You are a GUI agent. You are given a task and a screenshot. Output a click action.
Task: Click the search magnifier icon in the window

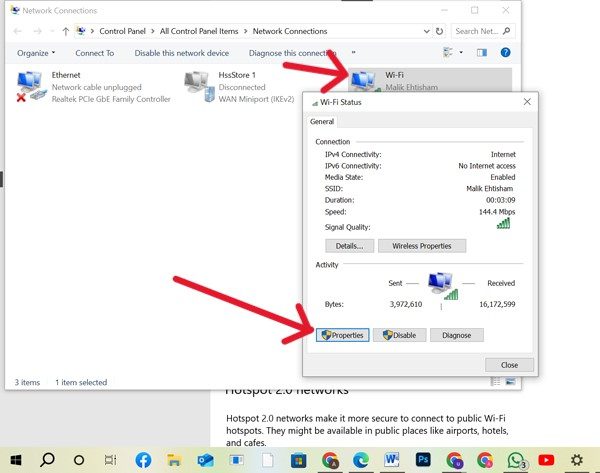pos(507,31)
